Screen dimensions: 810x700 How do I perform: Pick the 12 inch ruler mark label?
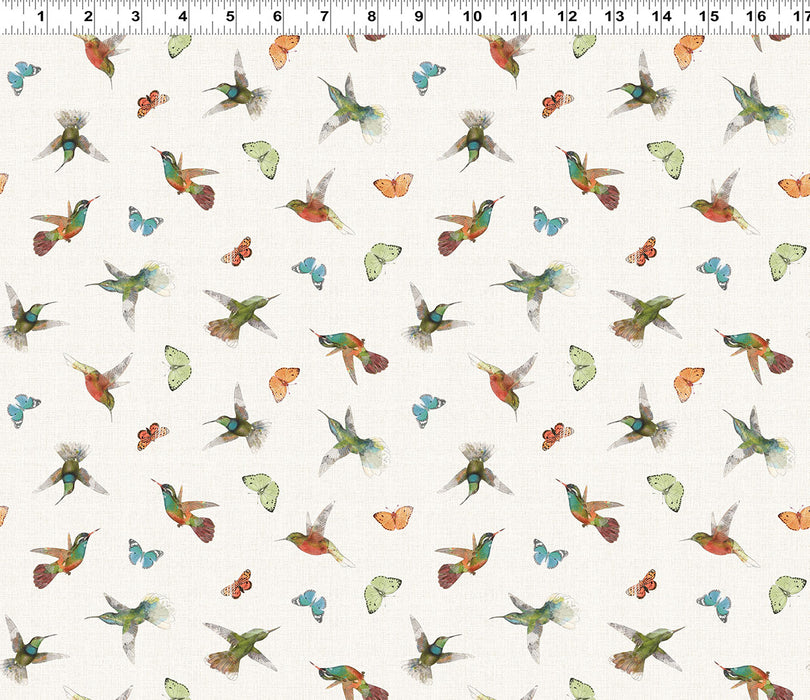point(567,17)
